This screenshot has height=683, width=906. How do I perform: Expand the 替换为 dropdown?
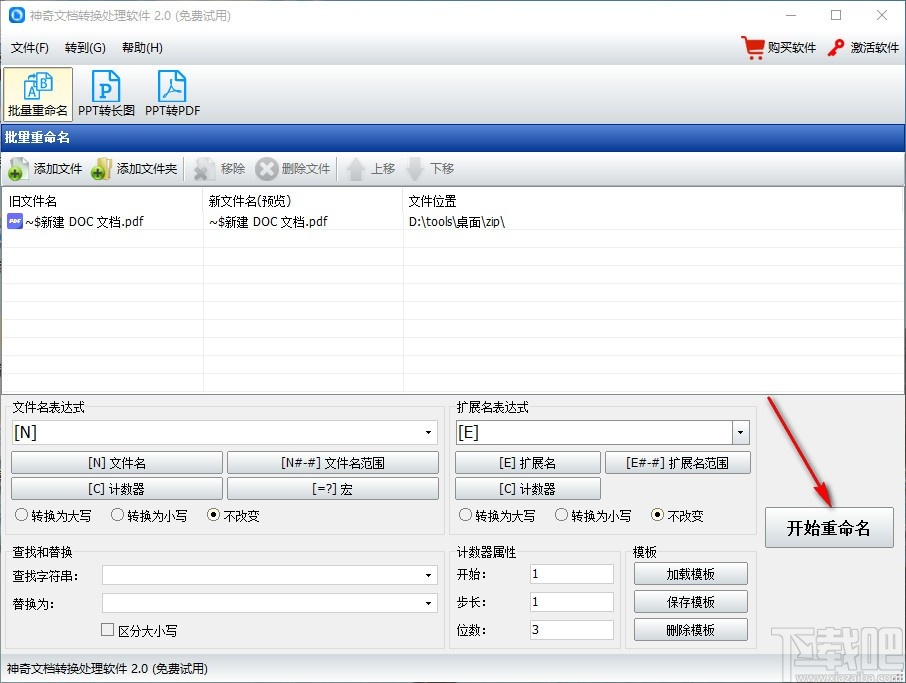(428, 603)
